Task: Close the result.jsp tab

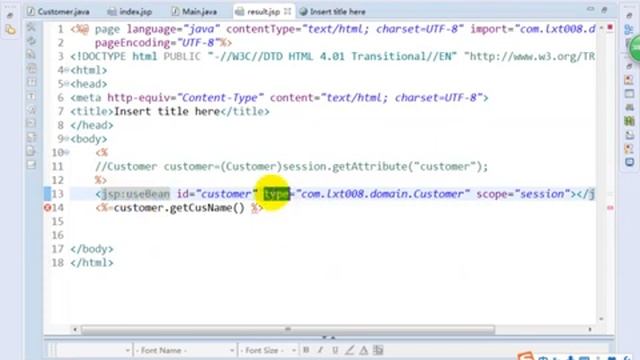Action: coord(288,11)
